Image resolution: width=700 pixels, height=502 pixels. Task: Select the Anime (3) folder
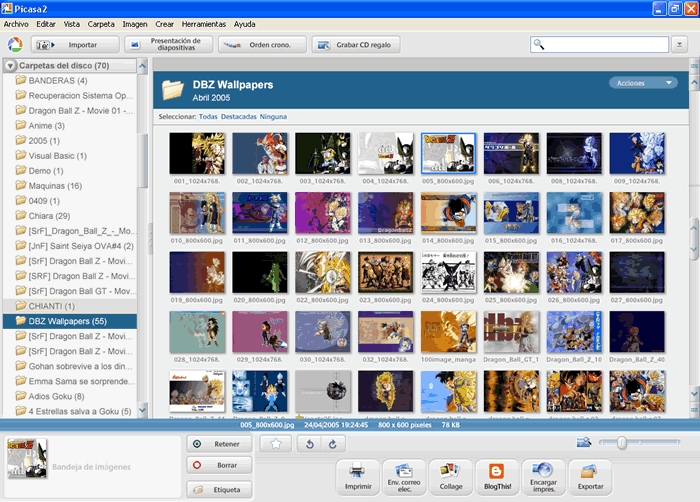(70, 126)
